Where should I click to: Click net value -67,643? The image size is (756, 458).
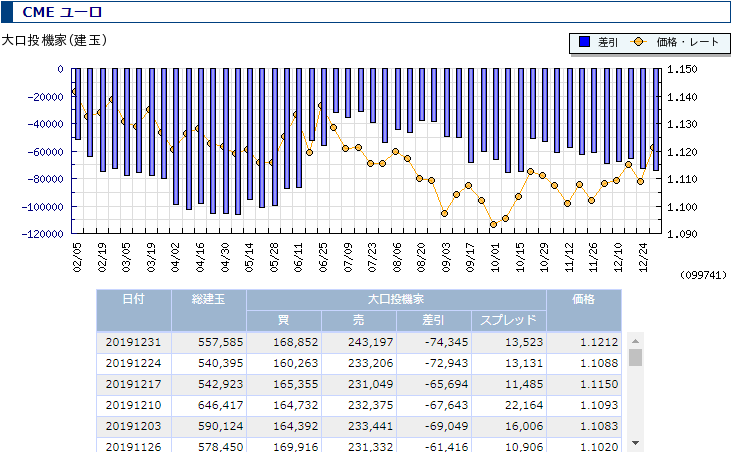pyautogui.click(x=446, y=405)
